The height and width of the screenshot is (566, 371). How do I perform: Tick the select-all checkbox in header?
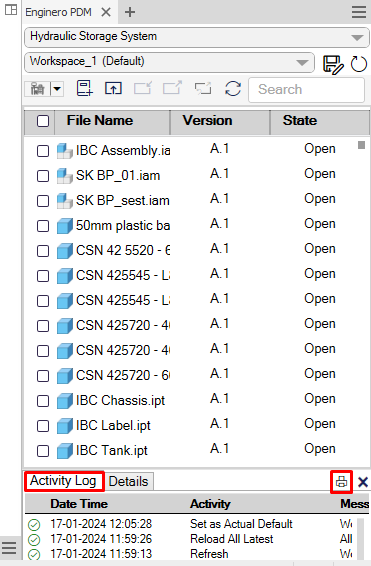tap(43, 121)
